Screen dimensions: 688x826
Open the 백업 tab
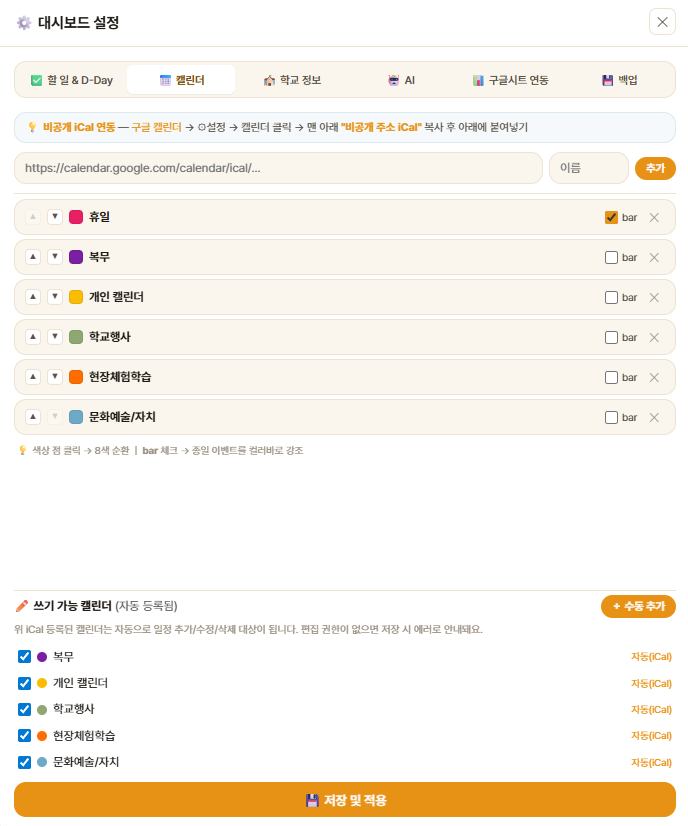[620, 80]
